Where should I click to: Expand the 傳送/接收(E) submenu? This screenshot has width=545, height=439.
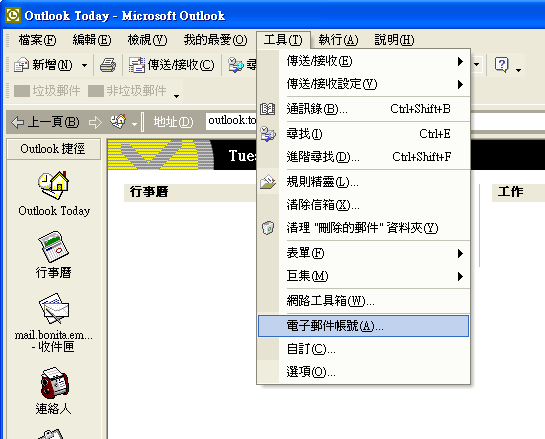[364, 61]
